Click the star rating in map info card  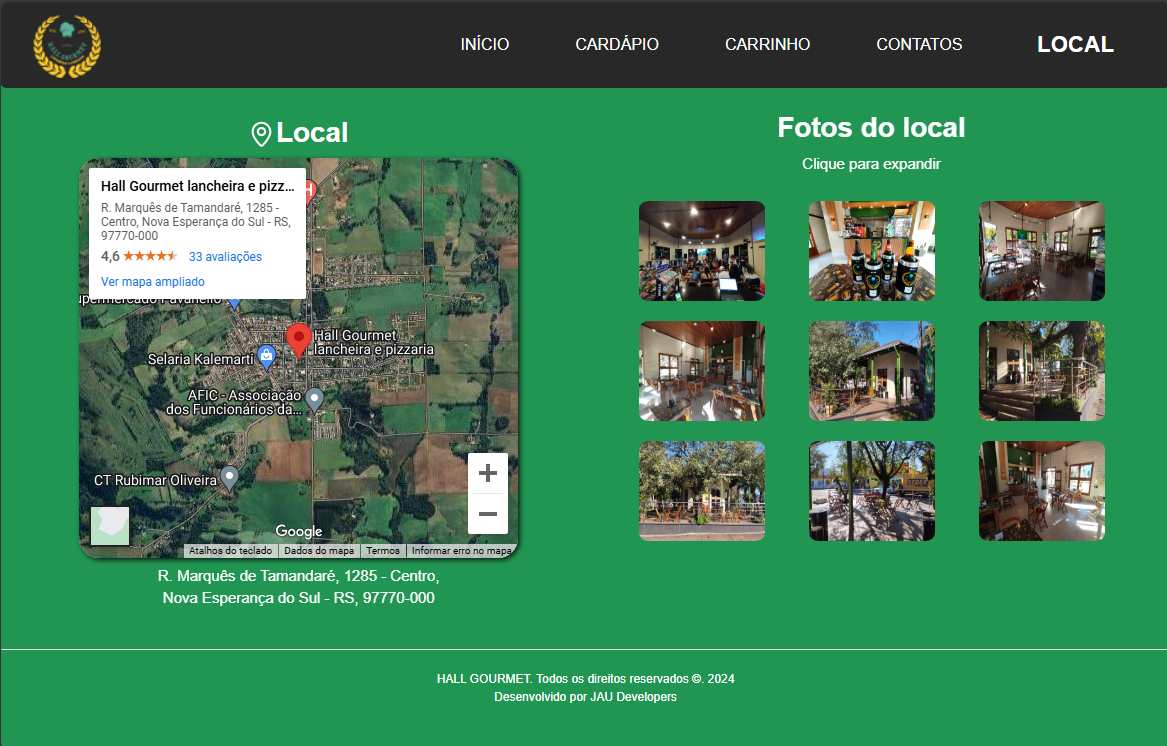tap(150, 256)
